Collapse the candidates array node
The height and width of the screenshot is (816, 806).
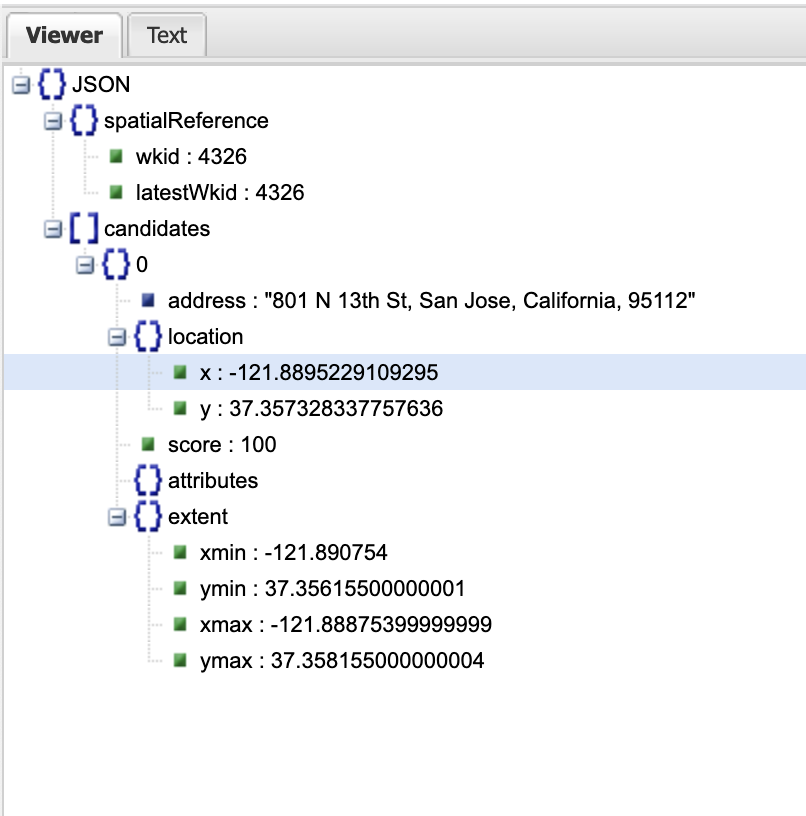(x=52, y=230)
